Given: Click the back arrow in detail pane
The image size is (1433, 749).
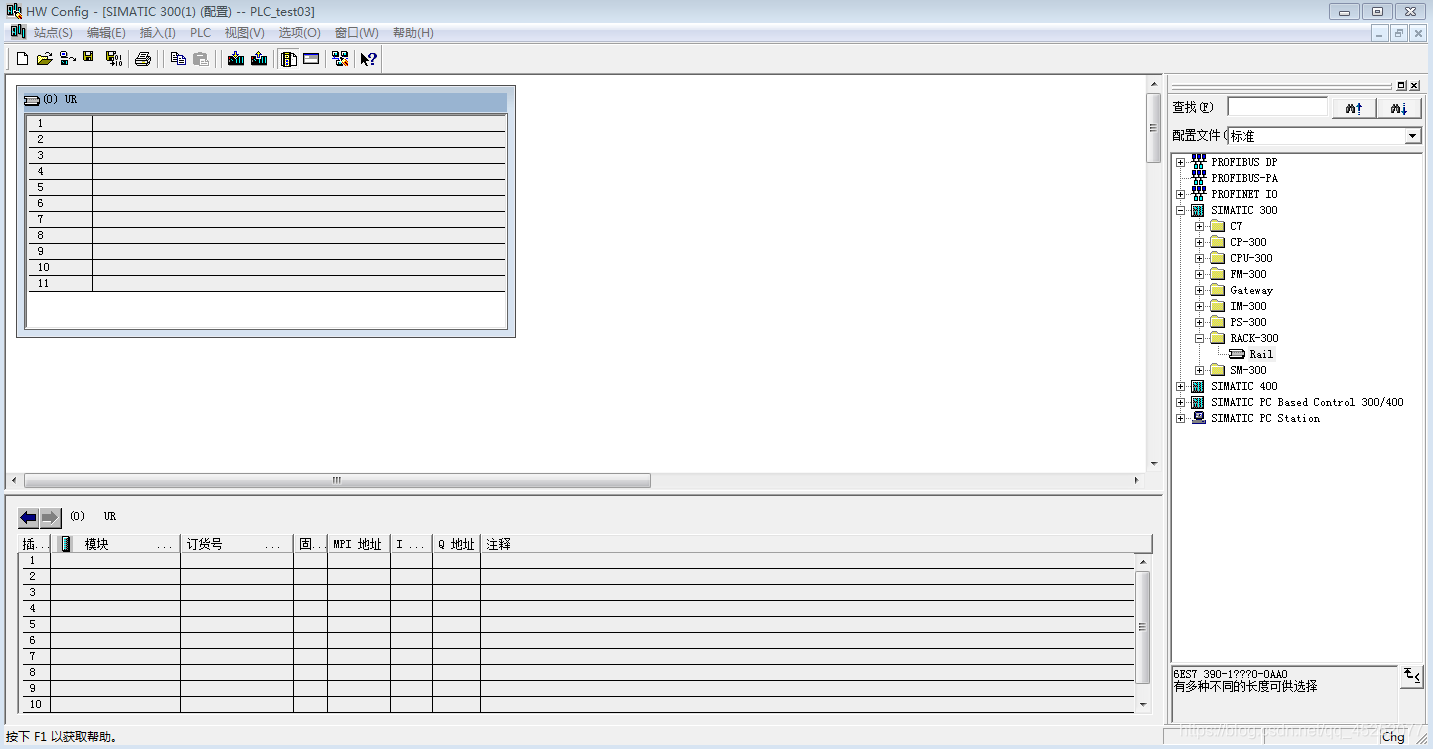Looking at the screenshot, I should click(28, 518).
